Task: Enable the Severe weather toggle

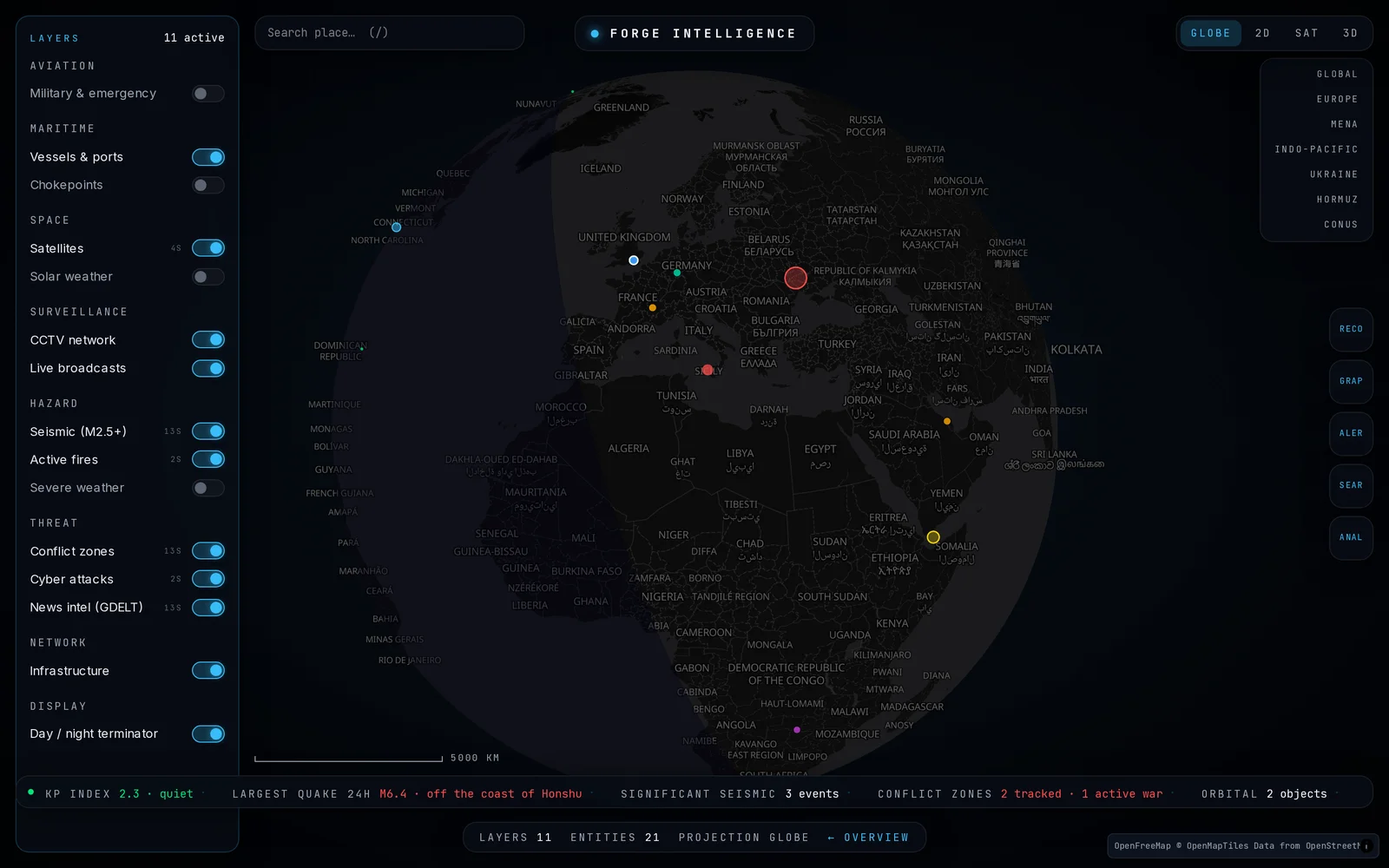Action: 208,488
